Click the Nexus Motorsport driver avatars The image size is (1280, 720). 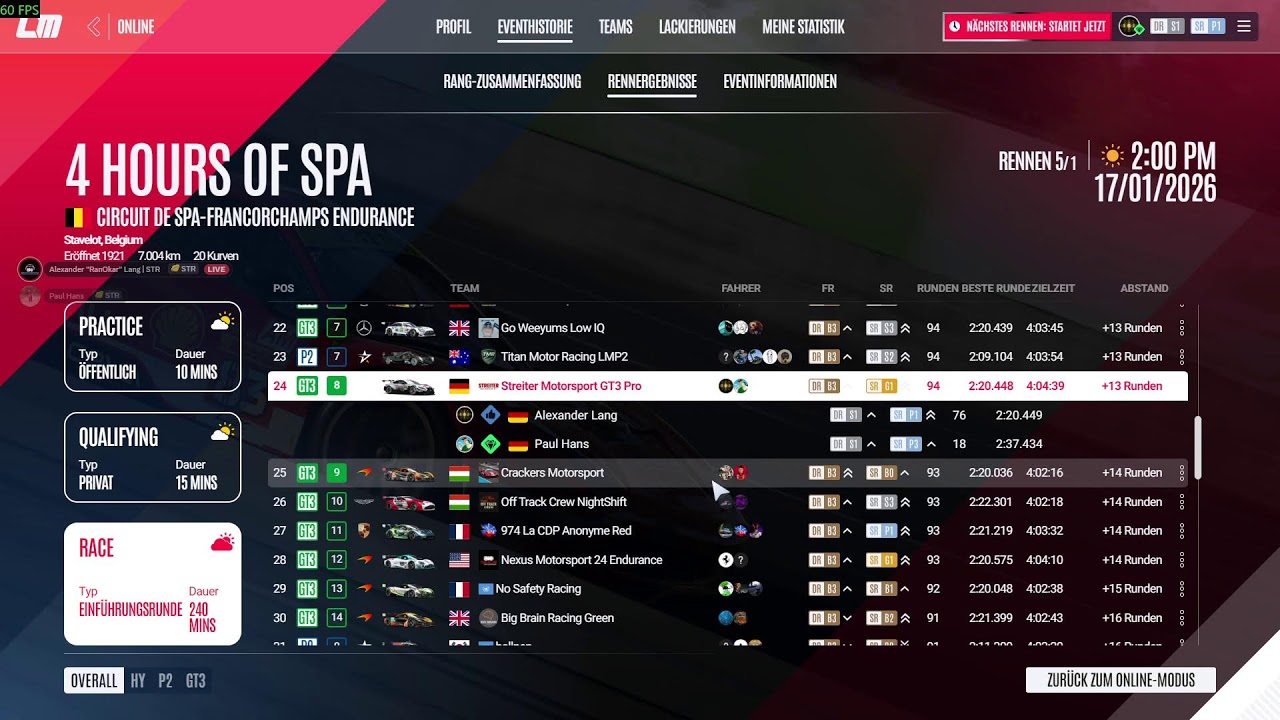click(732, 560)
